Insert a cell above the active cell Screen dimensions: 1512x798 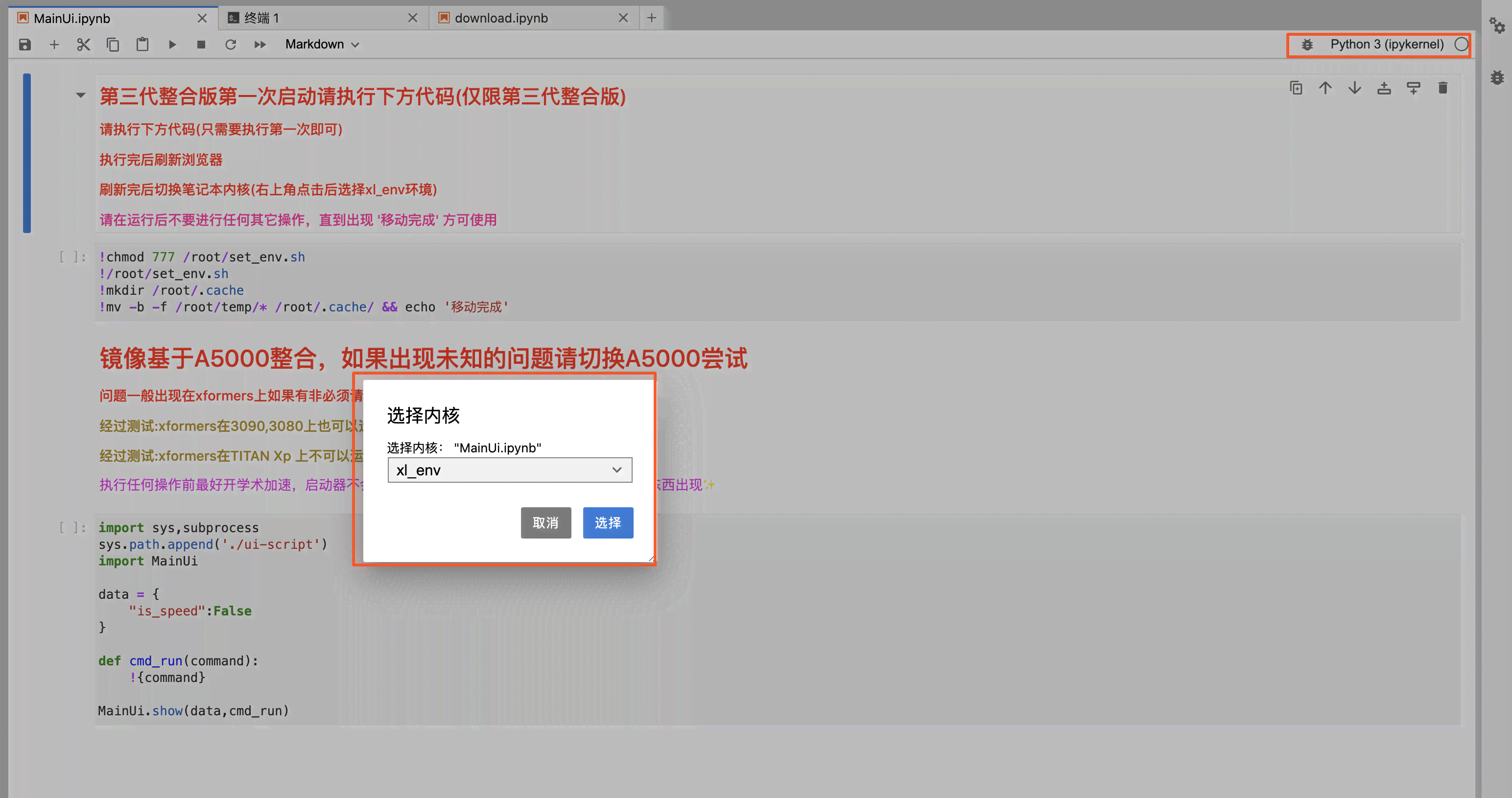point(1384,88)
